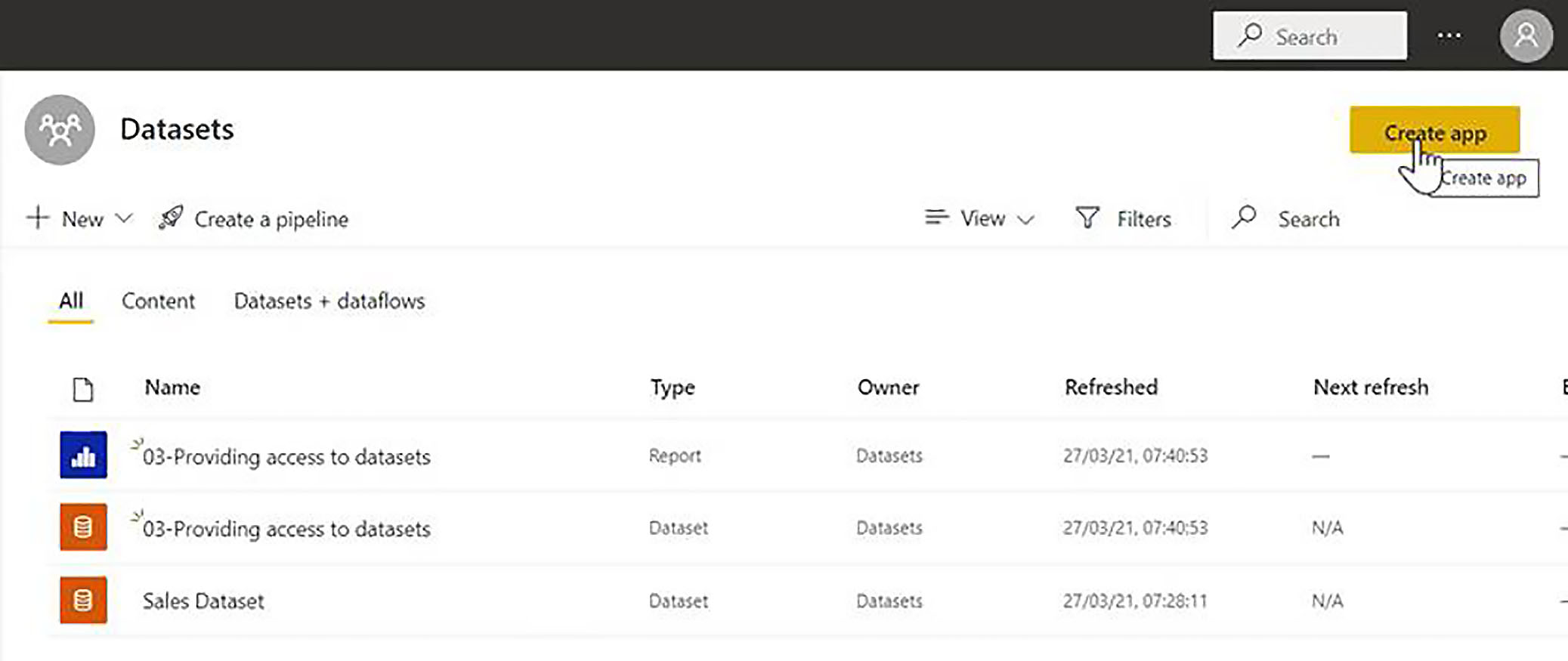This screenshot has height=661, width=1568.
Task: Click the orange icon of 03-Providing access dataset
Action: 83,527
